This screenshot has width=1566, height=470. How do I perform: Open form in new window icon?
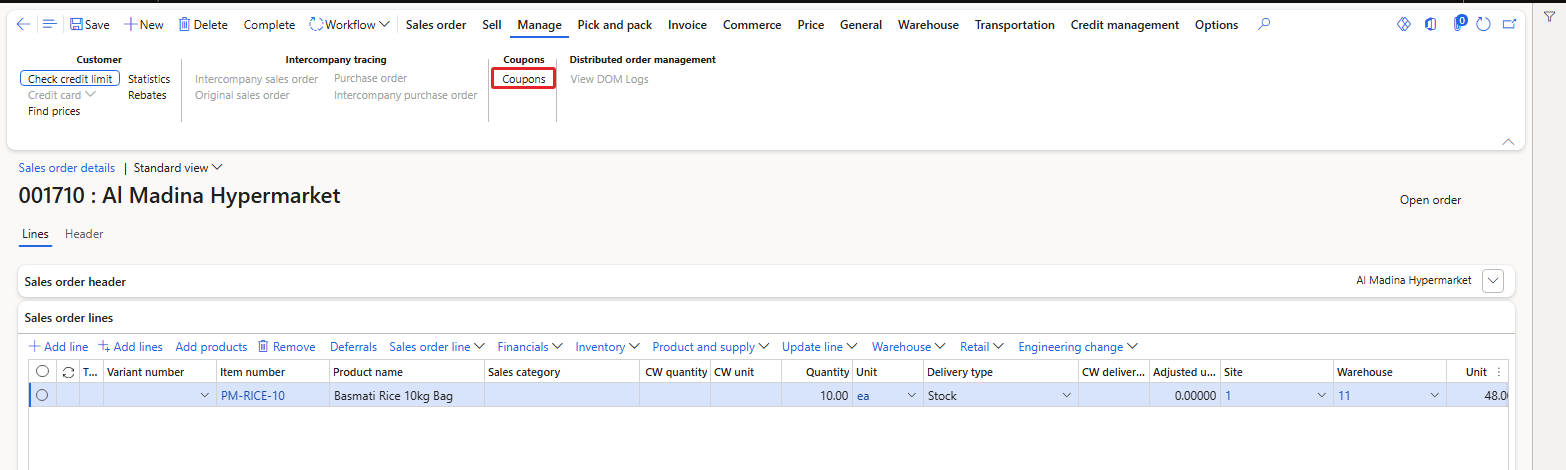click(1509, 24)
